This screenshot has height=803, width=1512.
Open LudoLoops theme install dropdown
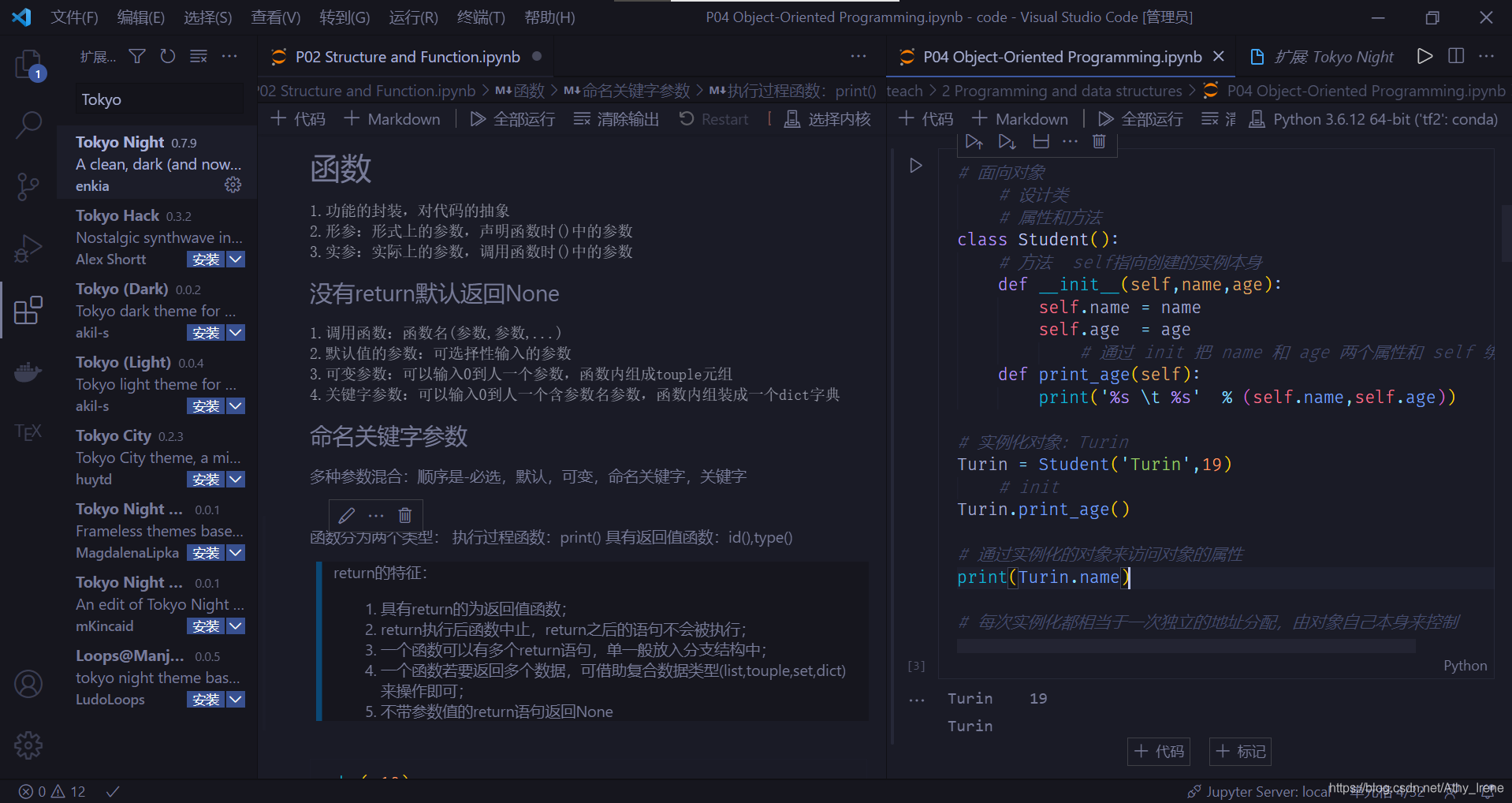coord(236,700)
